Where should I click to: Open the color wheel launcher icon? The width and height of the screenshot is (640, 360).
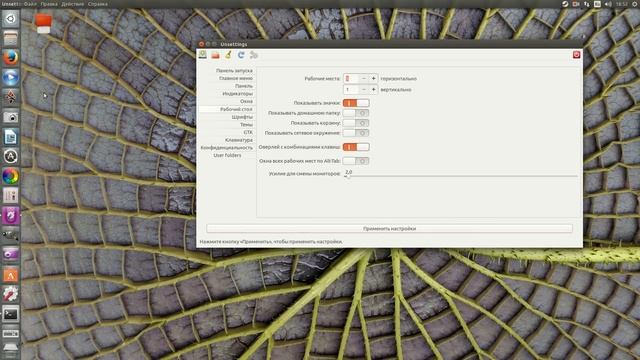[11, 176]
